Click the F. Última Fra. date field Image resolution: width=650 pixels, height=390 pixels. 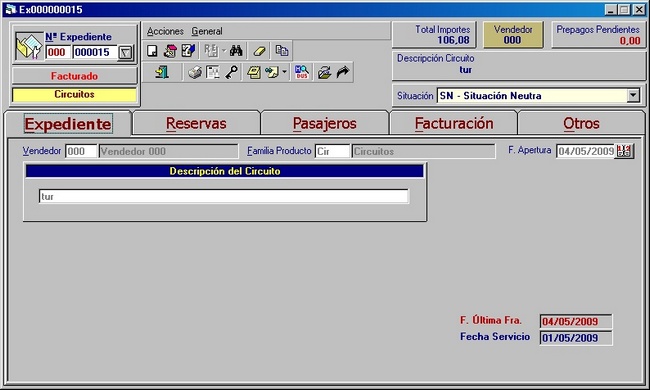[x=576, y=321]
